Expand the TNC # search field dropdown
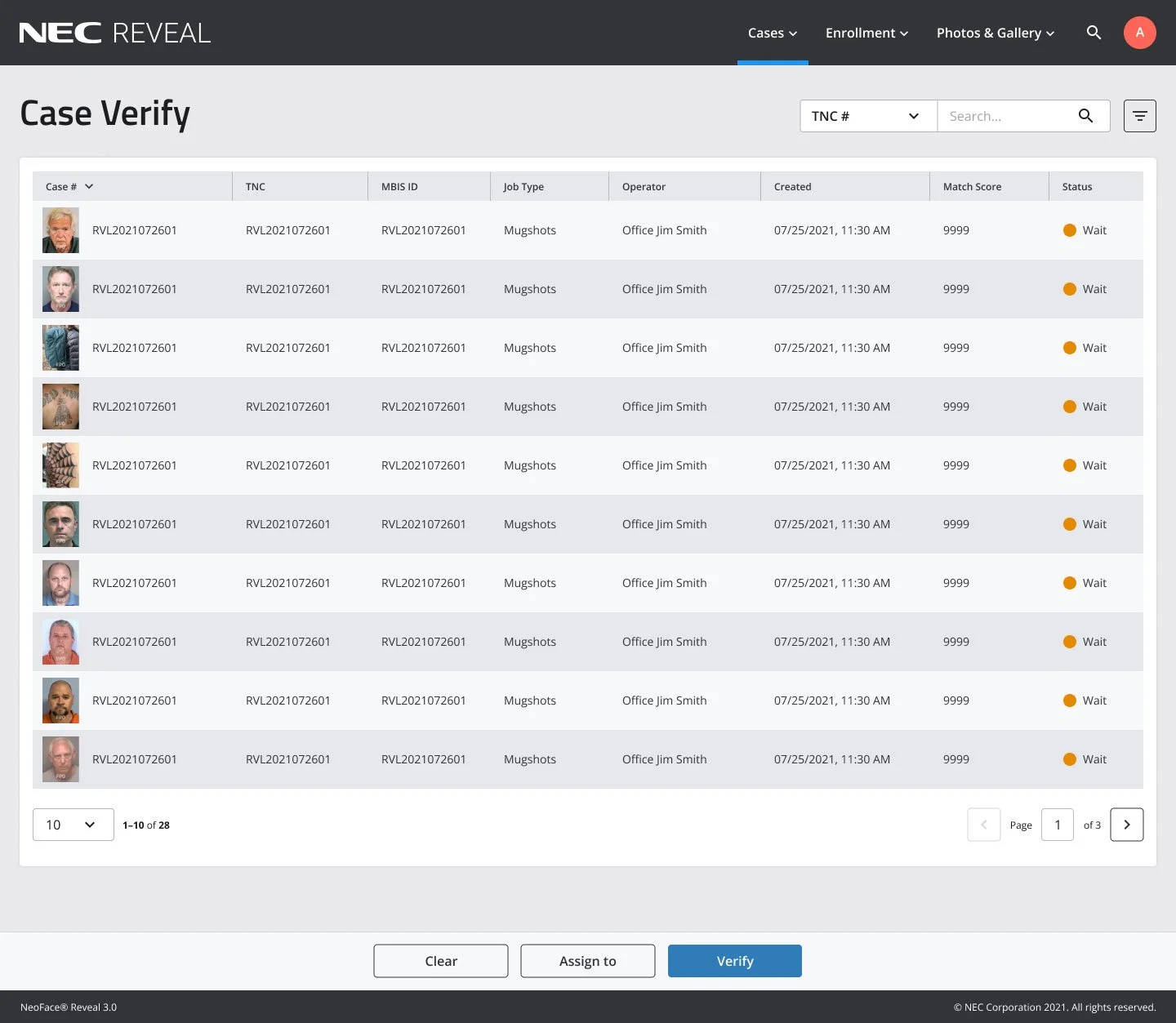The height and width of the screenshot is (1023, 1176). point(868,116)
